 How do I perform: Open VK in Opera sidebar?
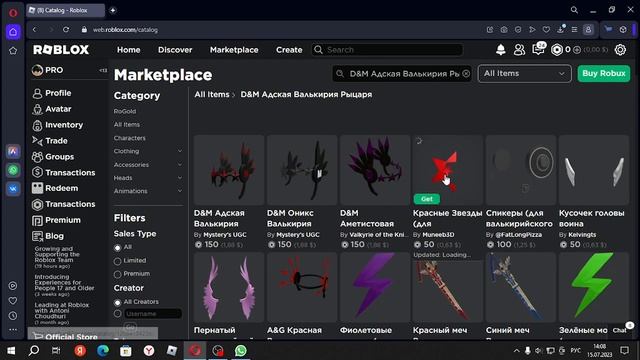[13, 189]
